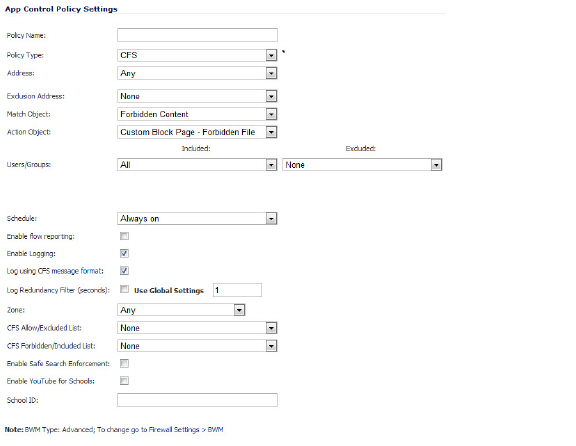
Task: Open the Excluded Users/Groups dropdown
Action: tap(362, 165)
